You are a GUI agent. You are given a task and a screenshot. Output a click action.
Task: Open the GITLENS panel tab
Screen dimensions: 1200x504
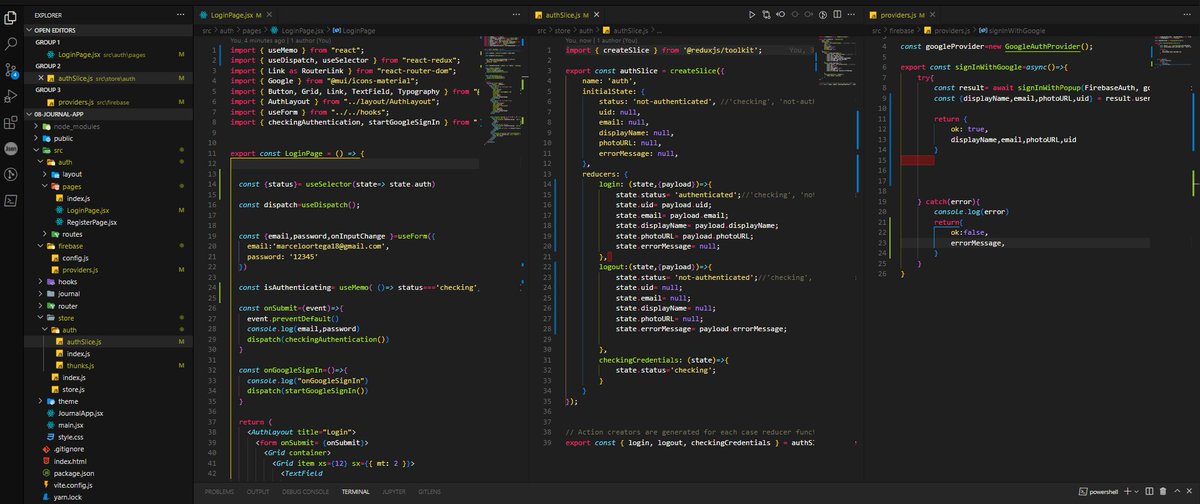tap(430, 492)
